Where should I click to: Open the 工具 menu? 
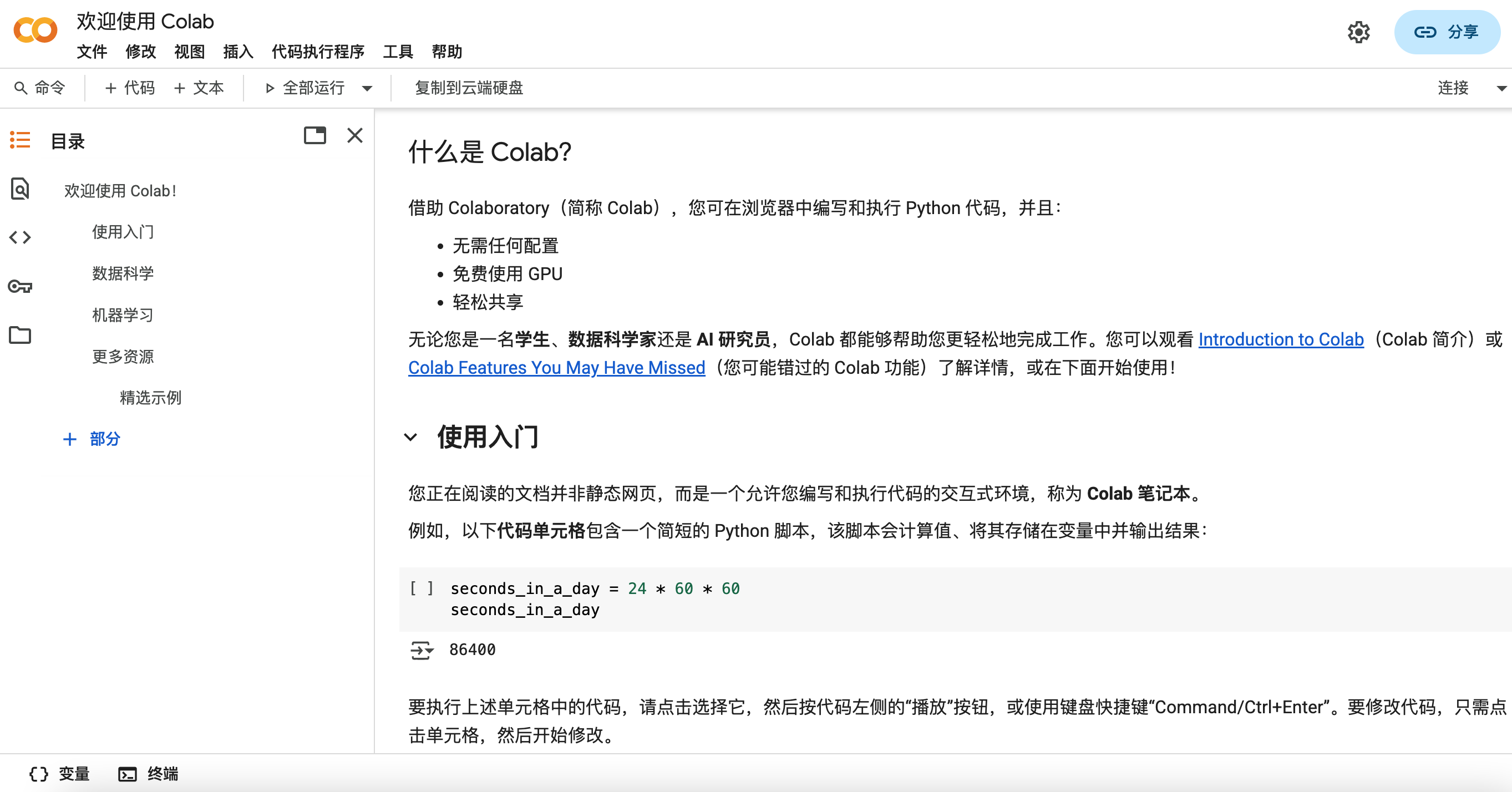click(x=397, y=52)
